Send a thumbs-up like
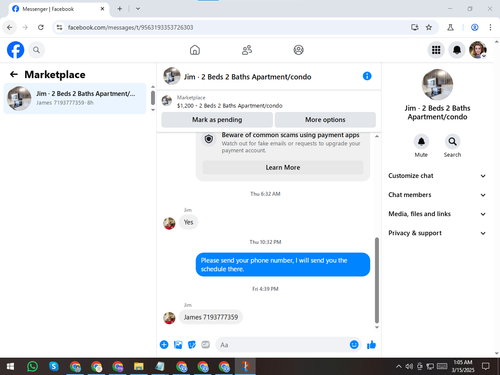 (x=371, y=345)
